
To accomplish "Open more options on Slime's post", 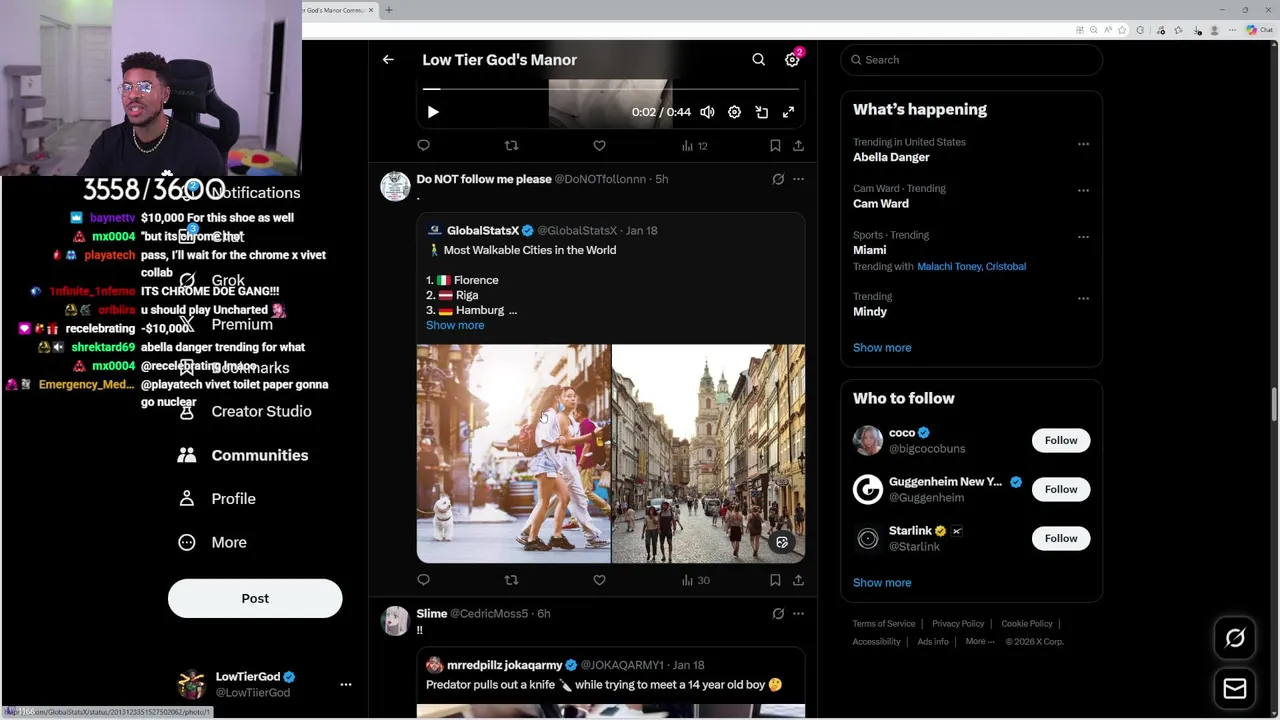I will coord(798,613).
